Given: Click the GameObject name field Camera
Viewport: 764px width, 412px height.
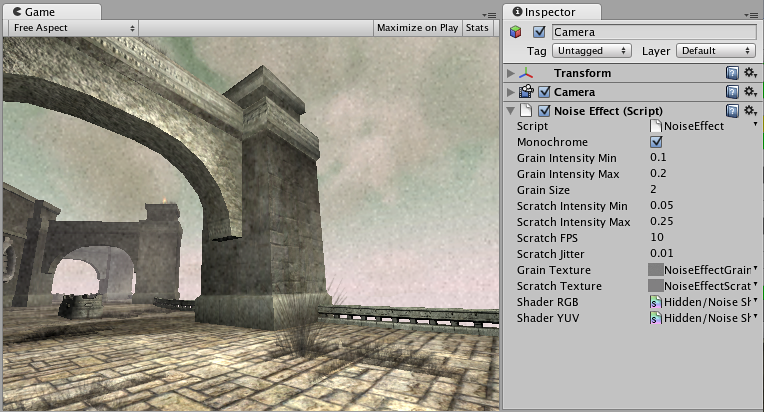Looking at the screenshot, I should [x=654, y=32].
